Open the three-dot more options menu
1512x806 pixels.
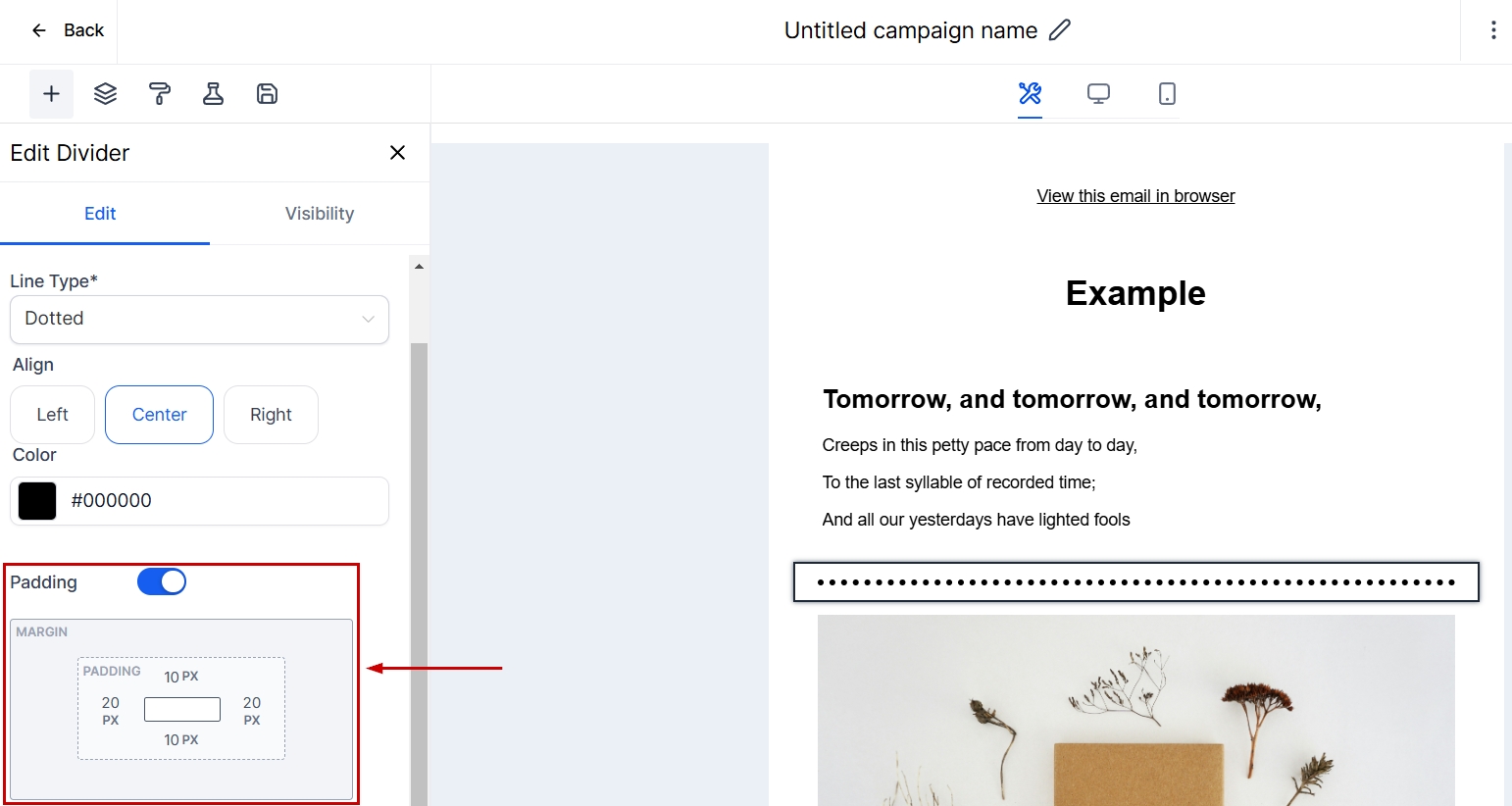(x=1492, y=30)
